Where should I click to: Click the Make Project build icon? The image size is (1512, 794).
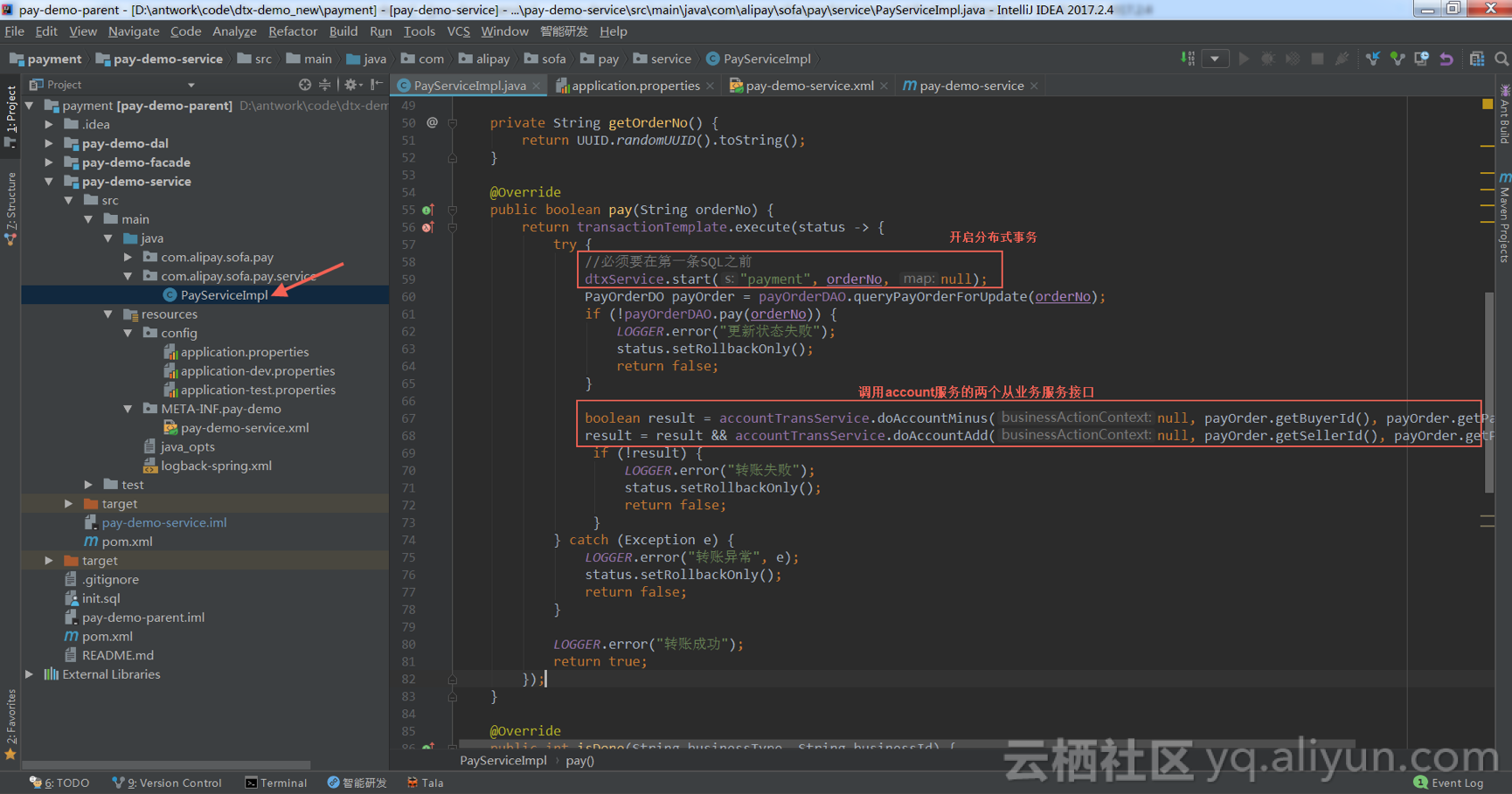[x=1188, y=59]
